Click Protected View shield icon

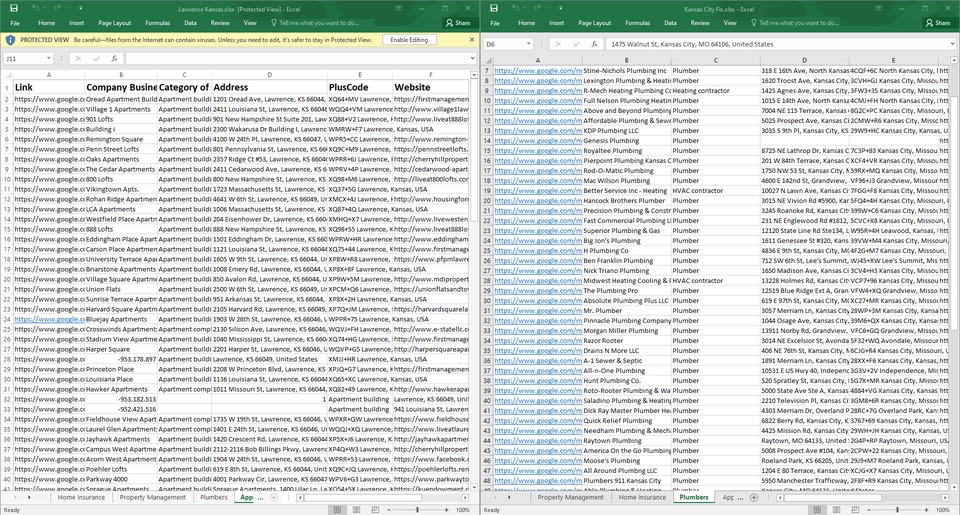(10, 40)
